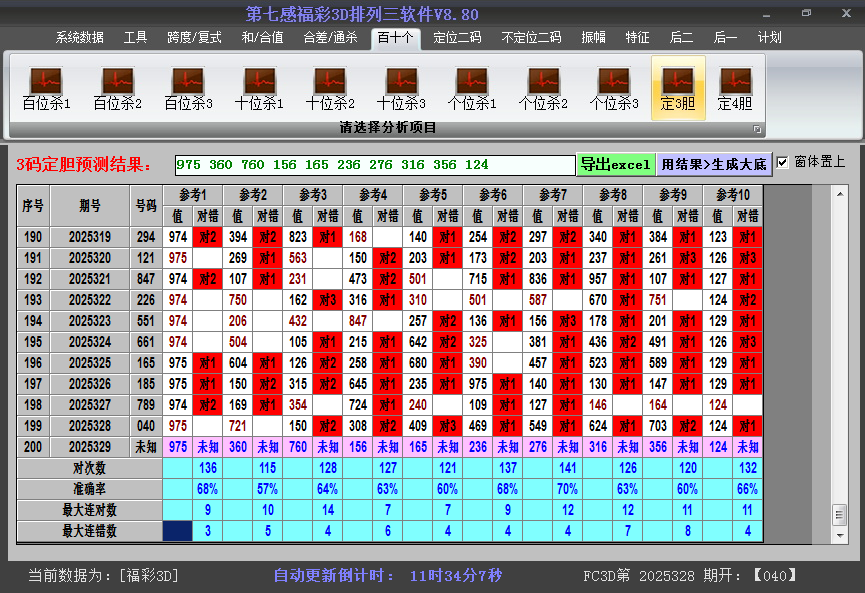Screen dimensions: 865x593
Task: Select the 个位杀2 analysis icon
Action: [x=542, y=85]
